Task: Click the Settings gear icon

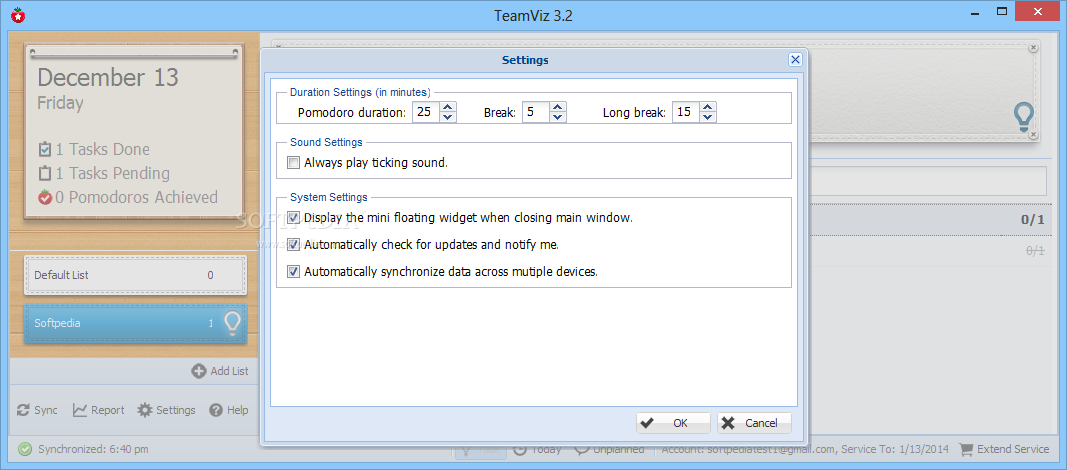Action: tap(144, 410)
